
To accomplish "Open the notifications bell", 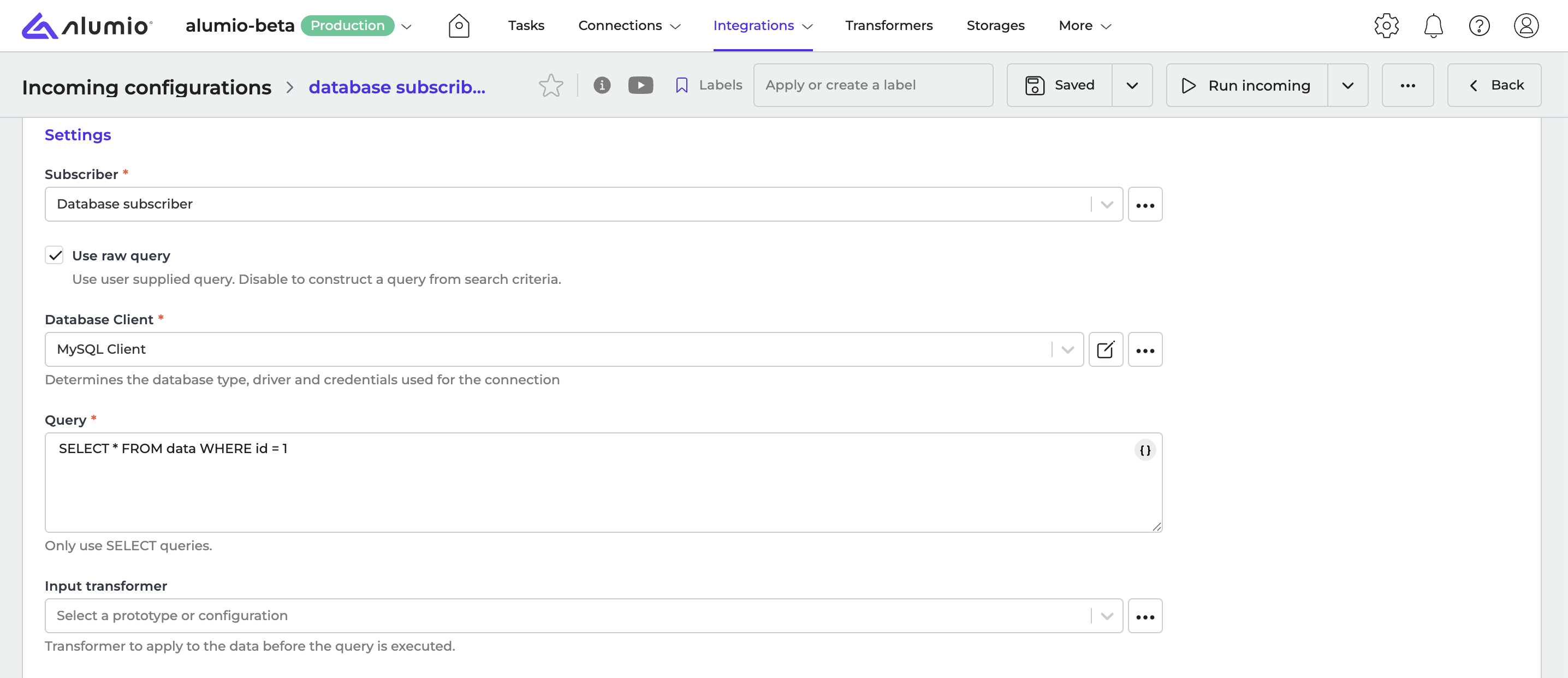I will coord(1433,26).
